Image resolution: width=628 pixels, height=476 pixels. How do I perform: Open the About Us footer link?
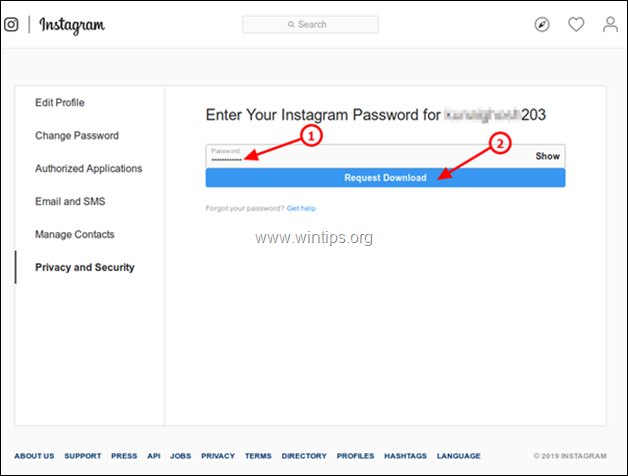[34, 456]
